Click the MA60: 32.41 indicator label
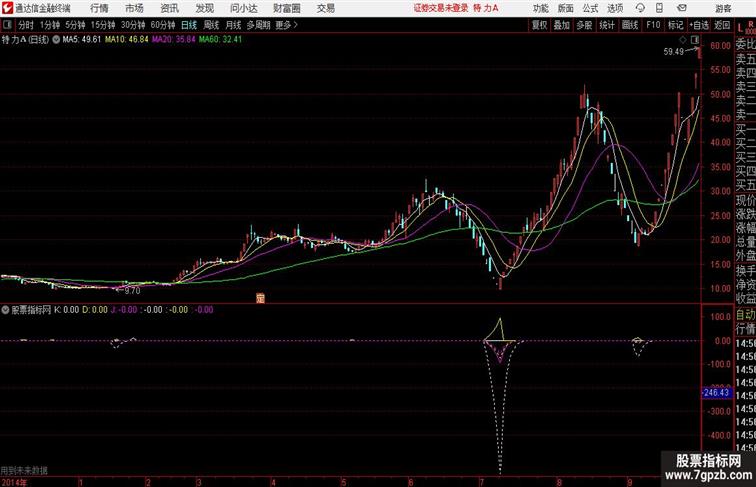The image size is (756, 487). [220, 40]
